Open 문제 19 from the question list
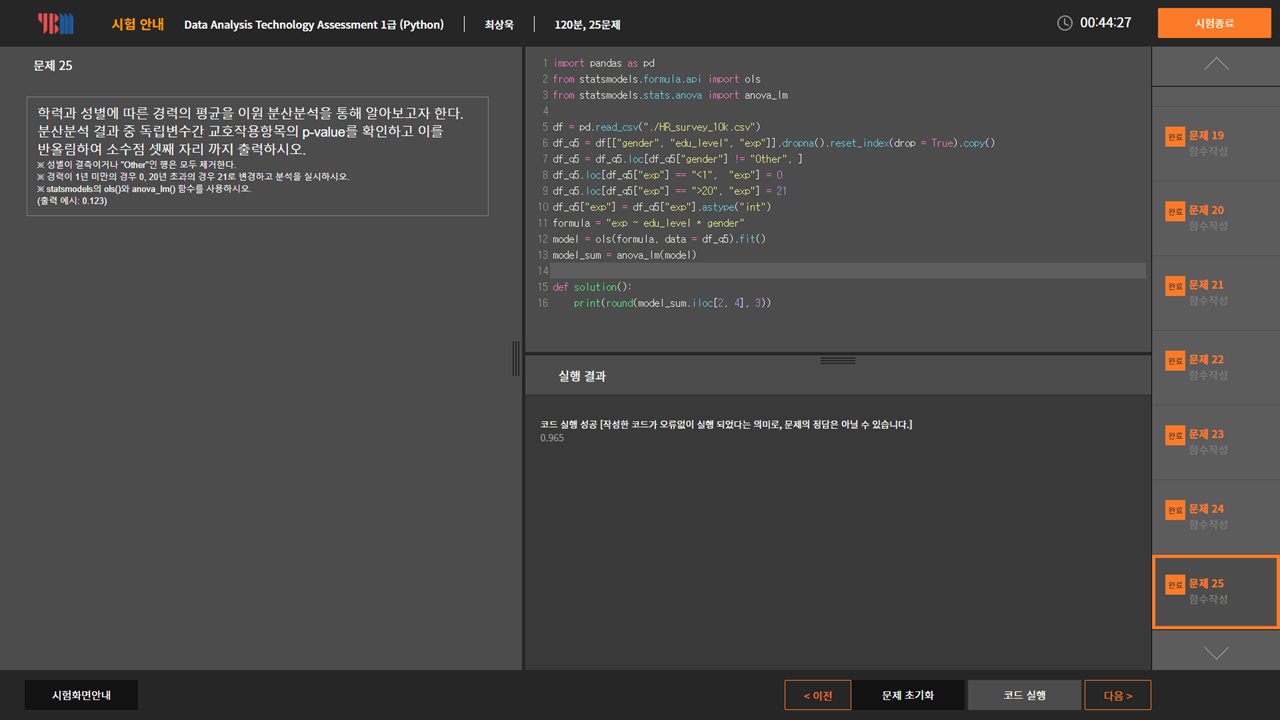The height and width of the screenshot is (720, 1280). (x=1216, y=144)
